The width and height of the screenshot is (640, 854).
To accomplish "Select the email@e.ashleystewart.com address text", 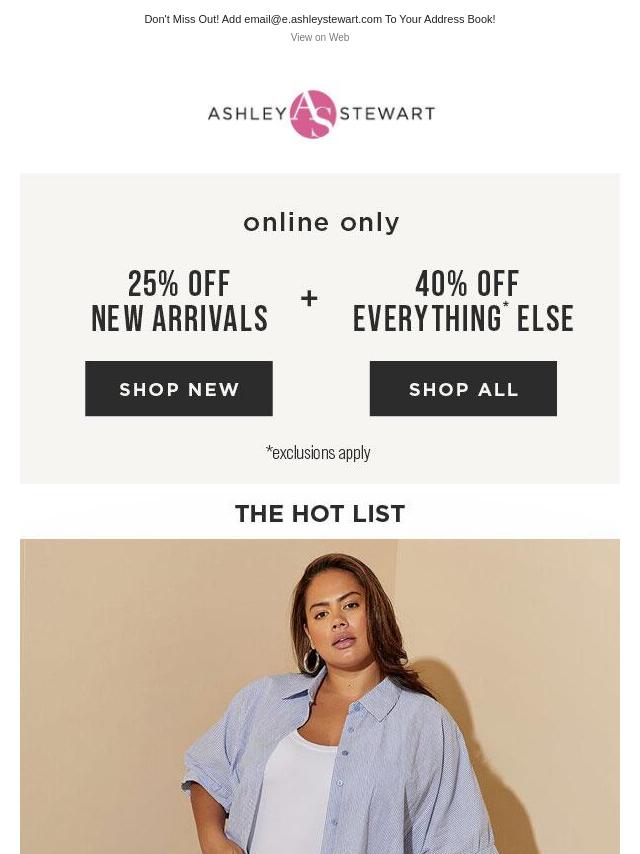I will pyautogui.click(x=313, y=19).
